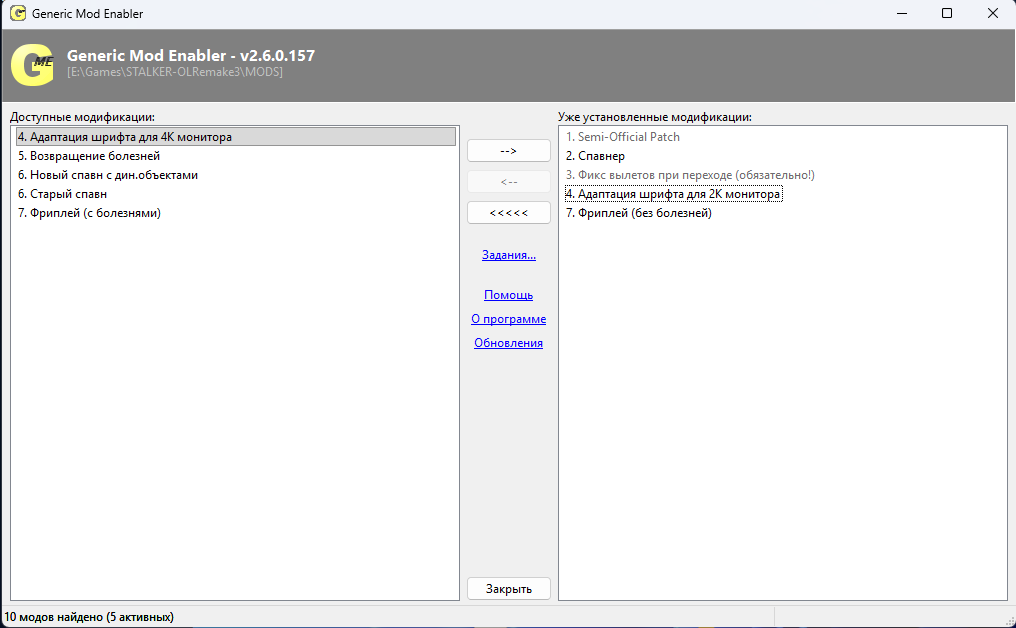
Task: Select installed 7. Фриплей (без болезней)
Action: tap(638, 213)
